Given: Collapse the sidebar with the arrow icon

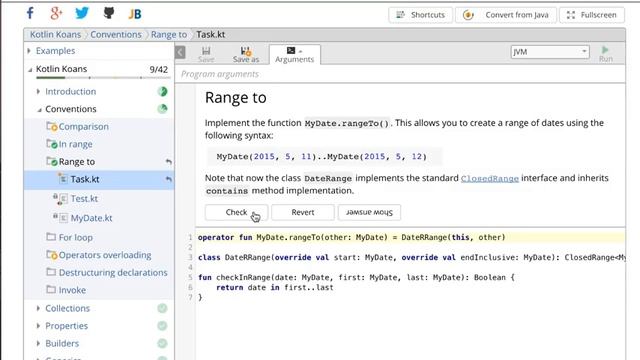Looking at the screenshot, I should [180, 52].
